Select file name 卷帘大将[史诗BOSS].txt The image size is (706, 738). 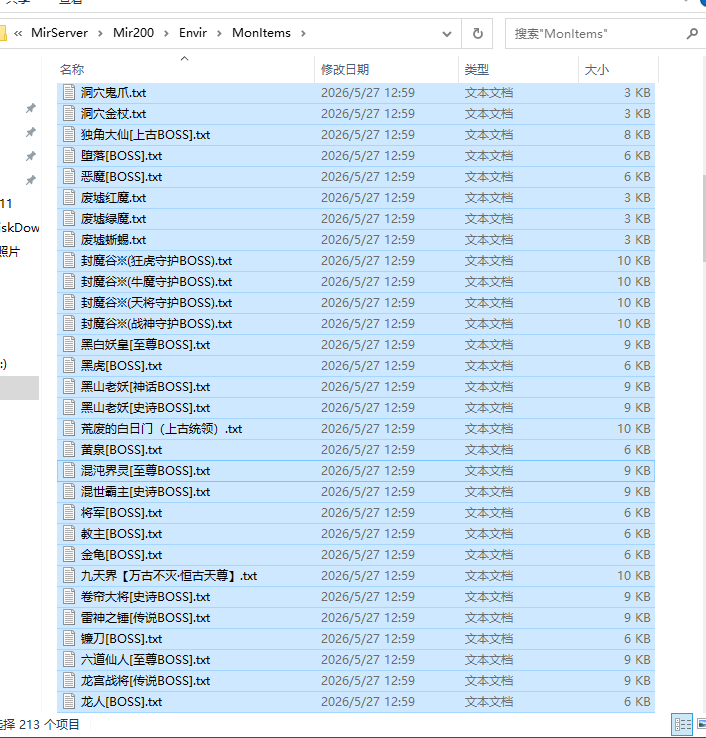point(145,596)
